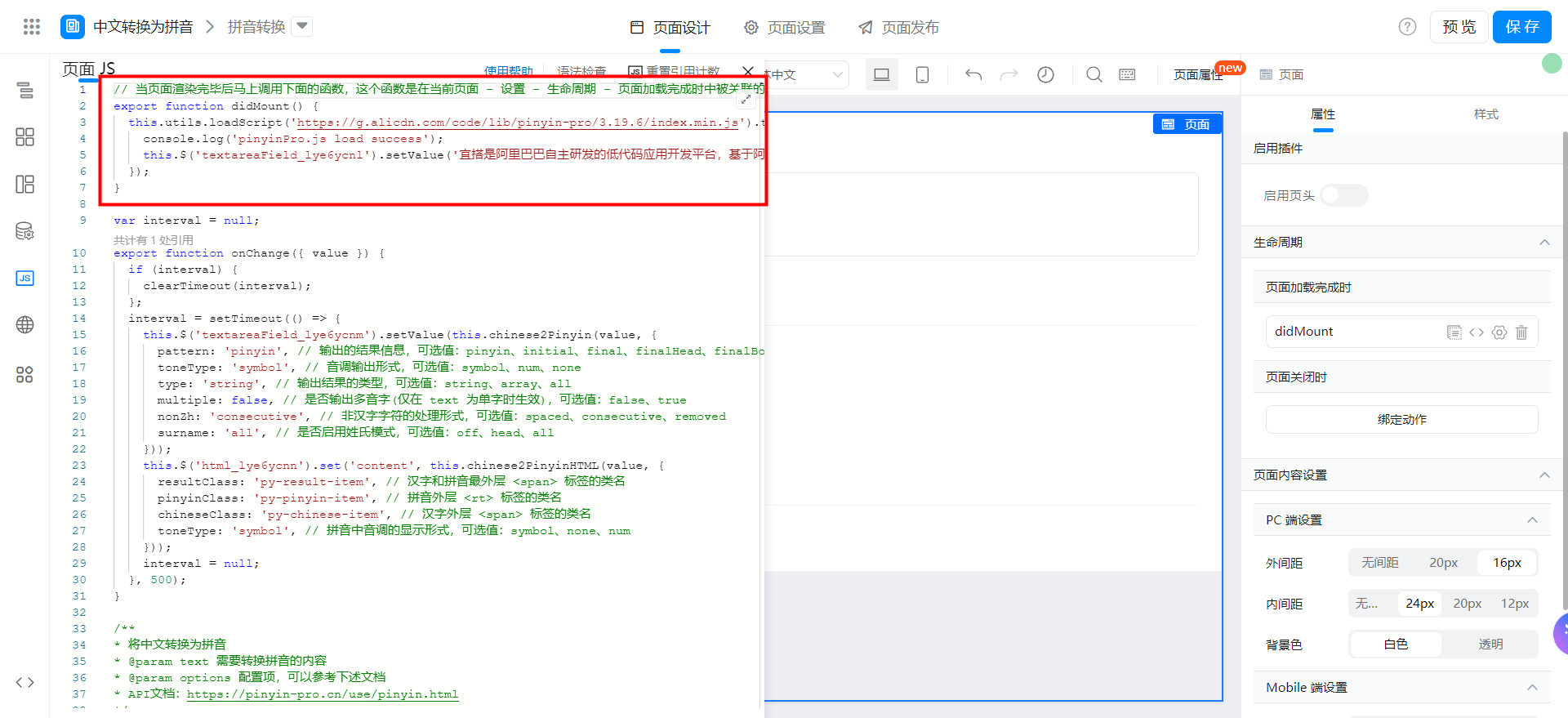Click 绑定动作 under 页面关闭时

[1402, 420]
